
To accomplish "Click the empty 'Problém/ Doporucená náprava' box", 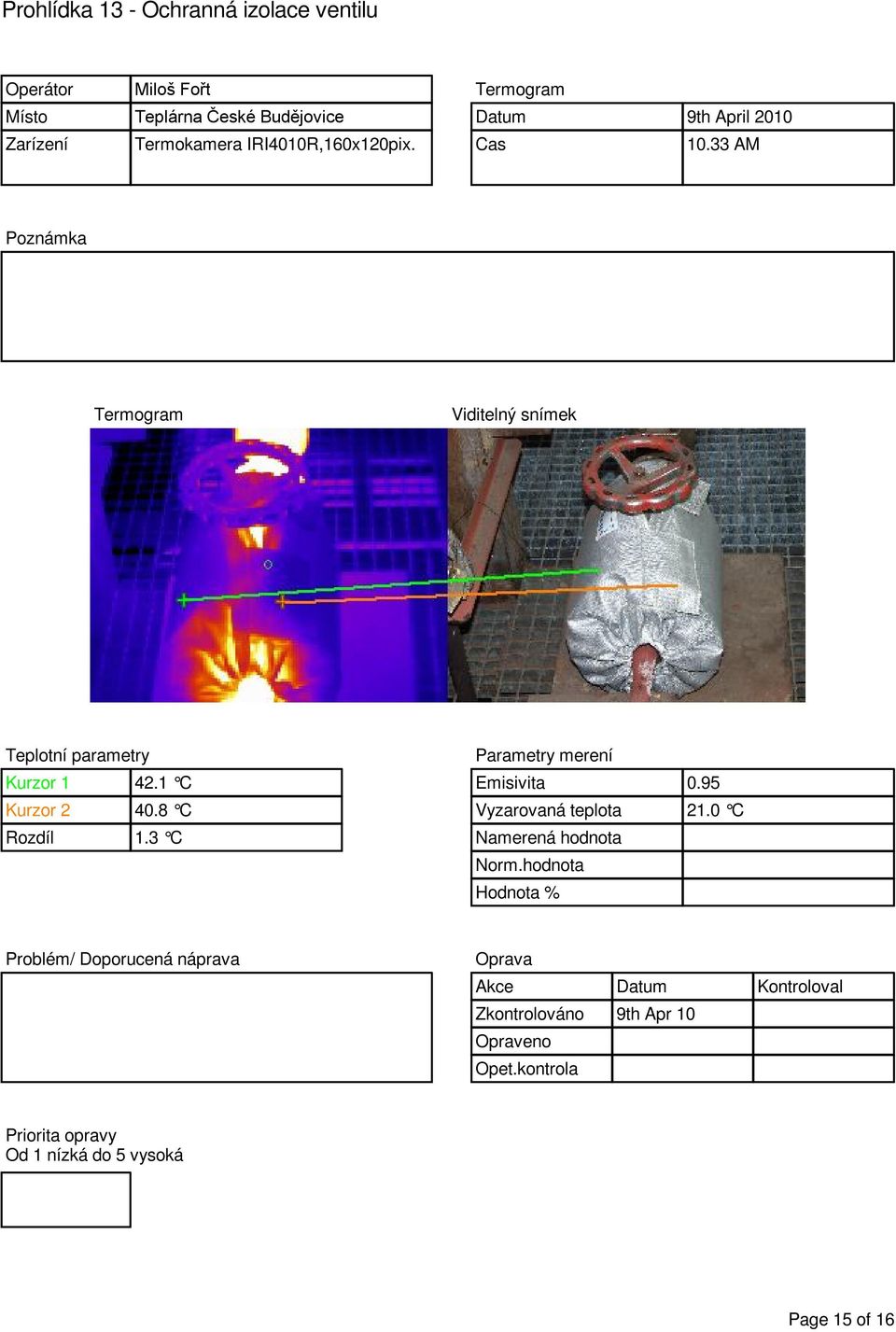I will click(217, 1028).
